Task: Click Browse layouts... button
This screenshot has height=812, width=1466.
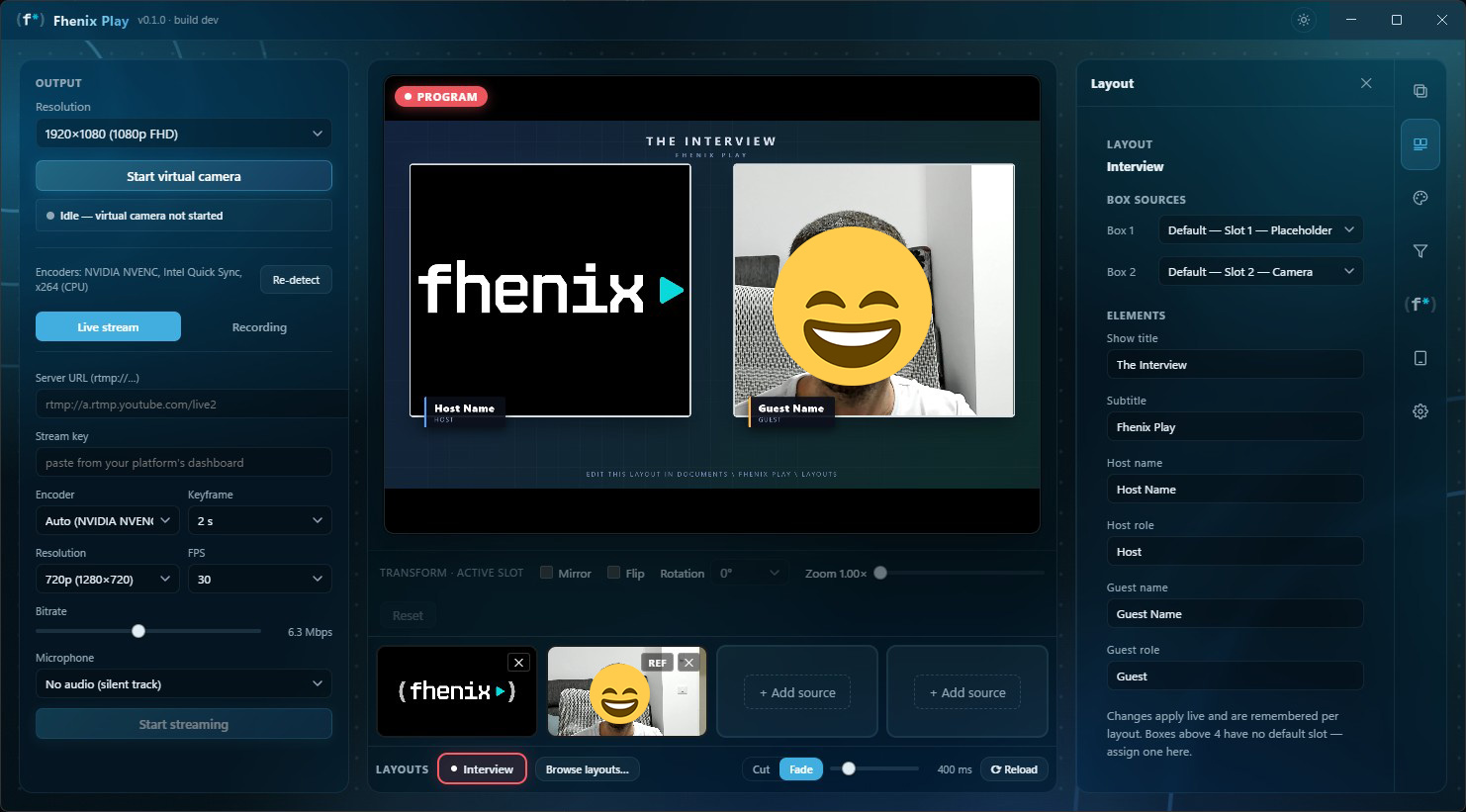Action: (588, 769)
